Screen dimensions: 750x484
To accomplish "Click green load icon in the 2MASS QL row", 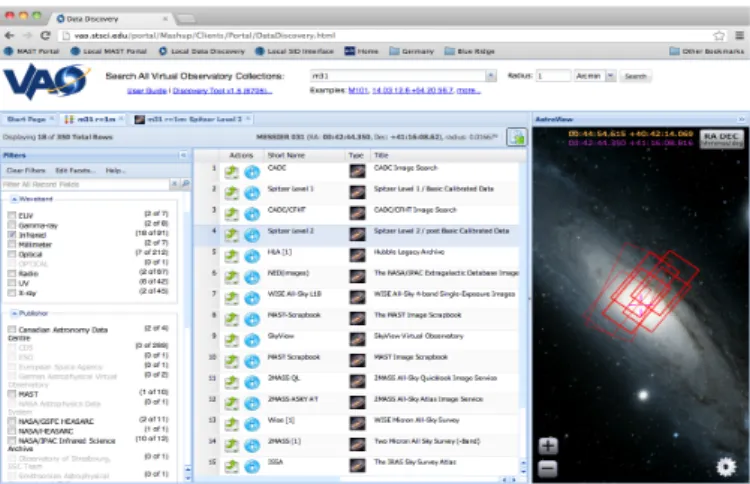I will (232, 382).
